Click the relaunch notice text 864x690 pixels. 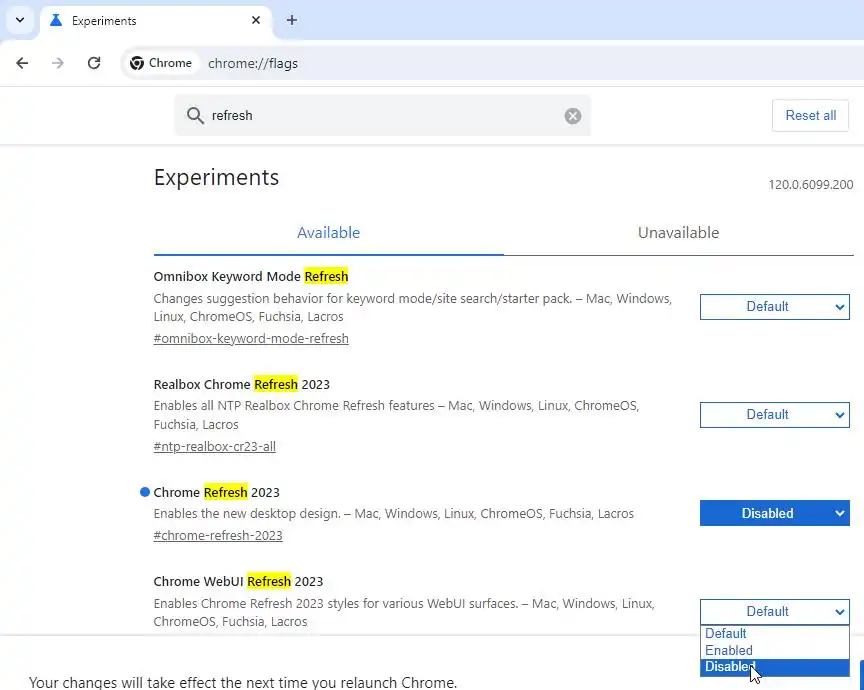(x=242, y=682)
